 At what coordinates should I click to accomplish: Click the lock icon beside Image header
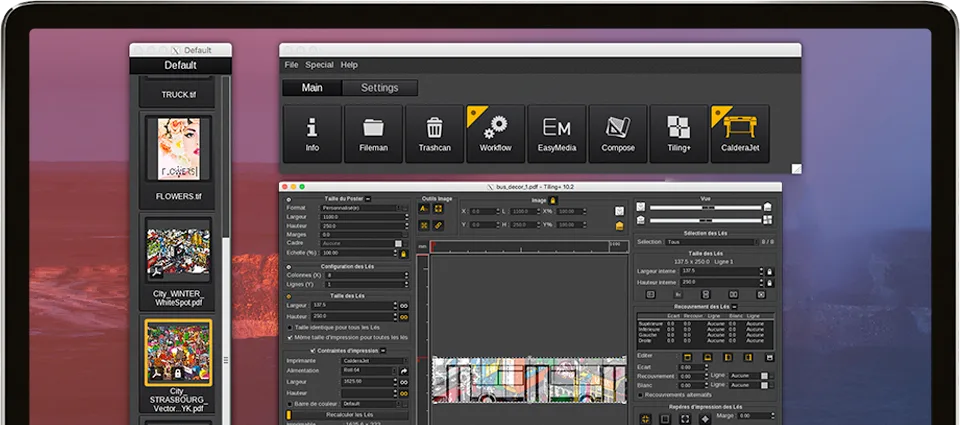pyautogui.click(x=553, y=200)
